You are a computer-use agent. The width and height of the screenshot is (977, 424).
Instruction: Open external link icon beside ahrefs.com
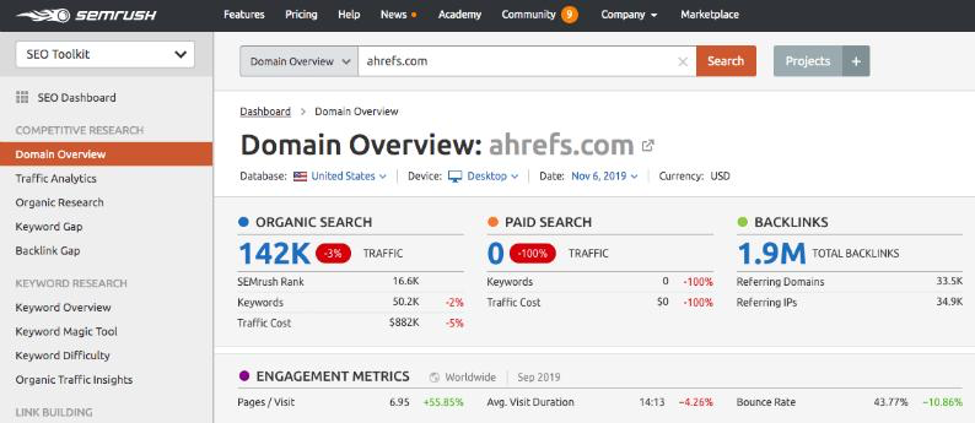click(x=648, y=146)
